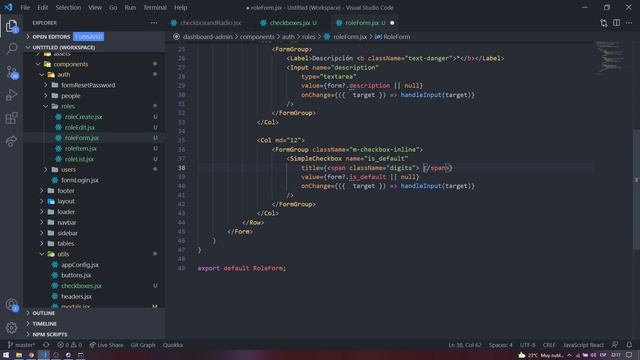
Task: Click the roles segment in breadcrumbs
Action: point(309,37)
